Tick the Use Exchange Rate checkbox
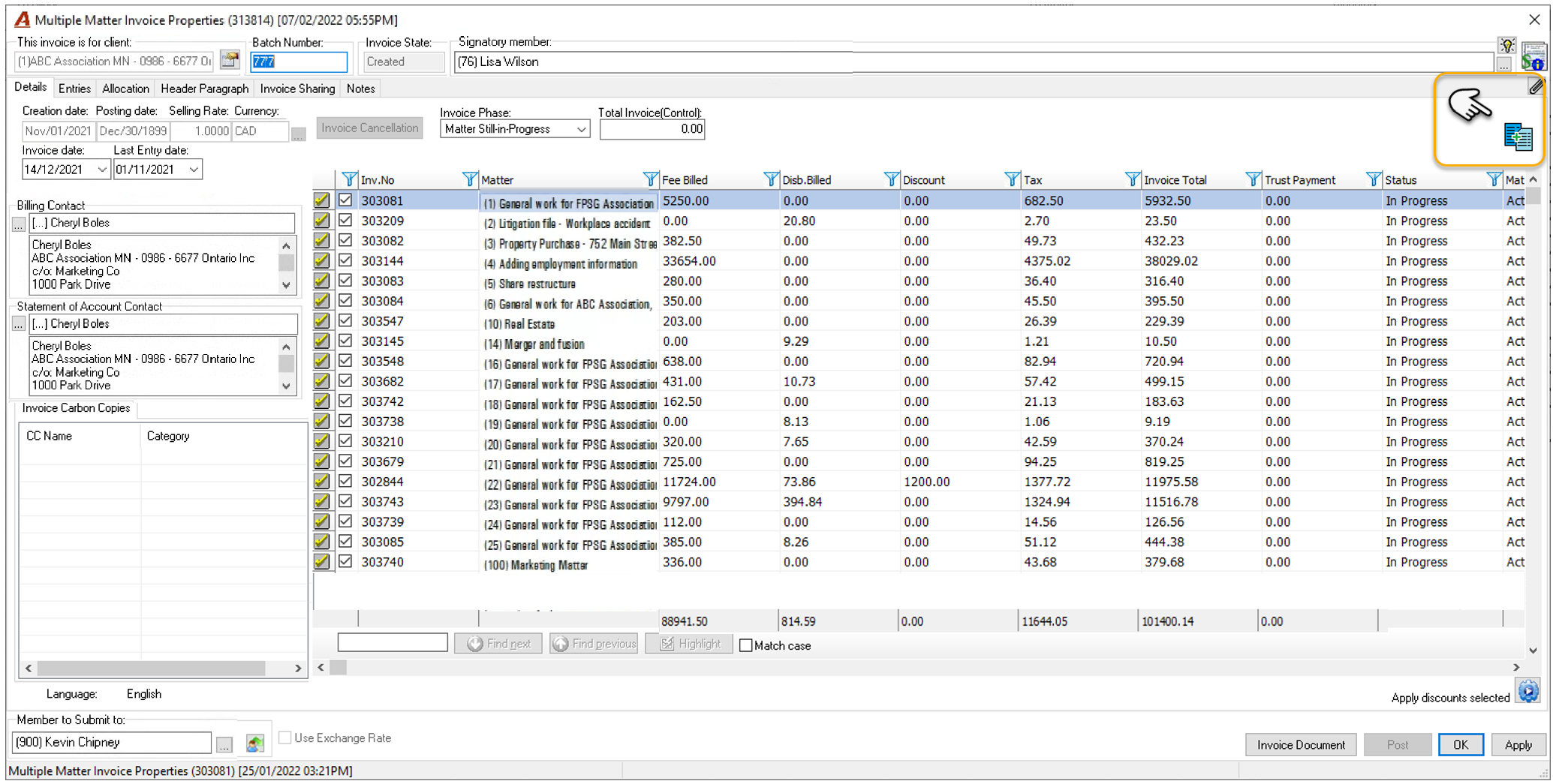The height and width of the screenshot is (784, 1553). point(285,737)
